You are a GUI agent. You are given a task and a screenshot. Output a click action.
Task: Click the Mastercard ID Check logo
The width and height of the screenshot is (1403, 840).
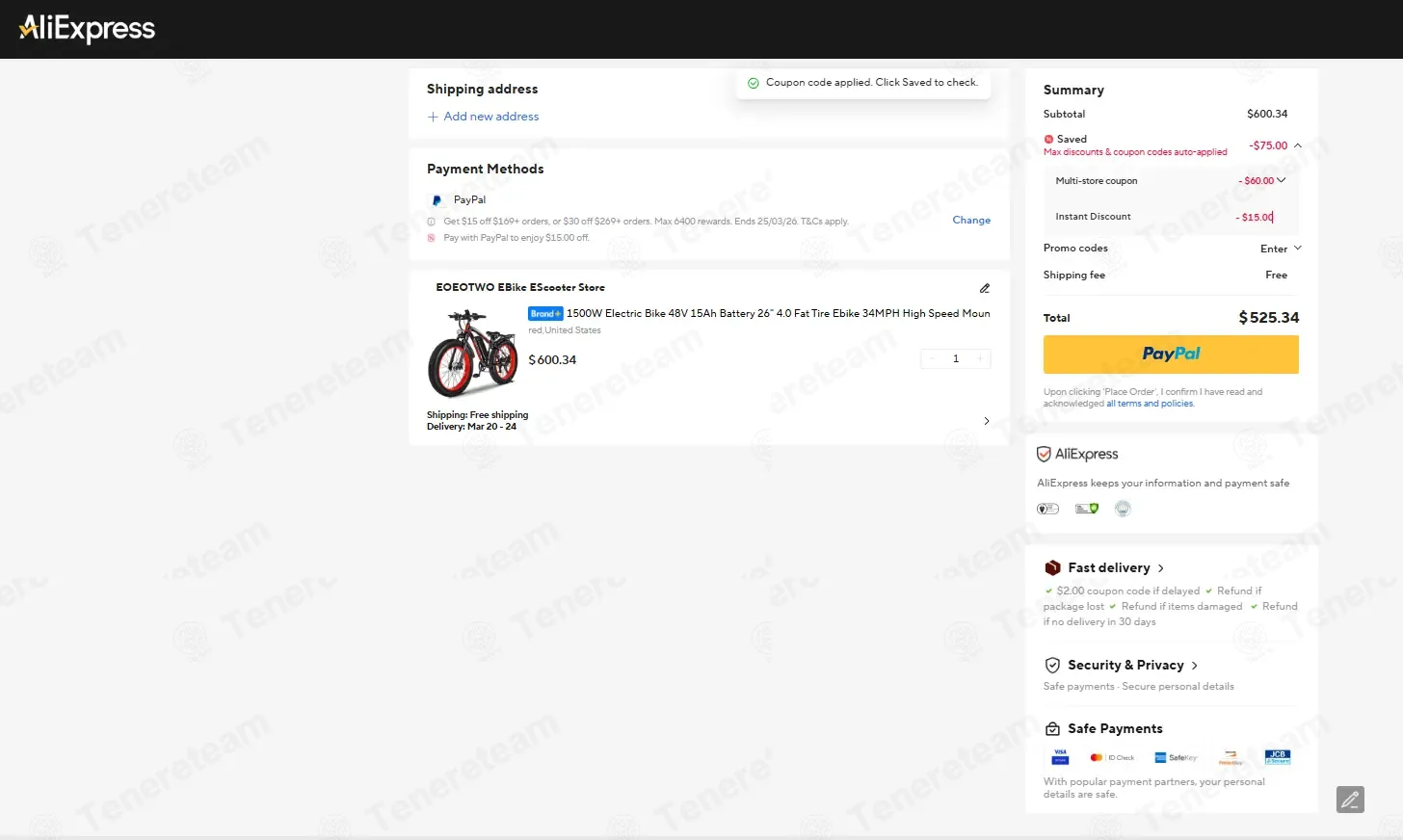click(1112, 758)
